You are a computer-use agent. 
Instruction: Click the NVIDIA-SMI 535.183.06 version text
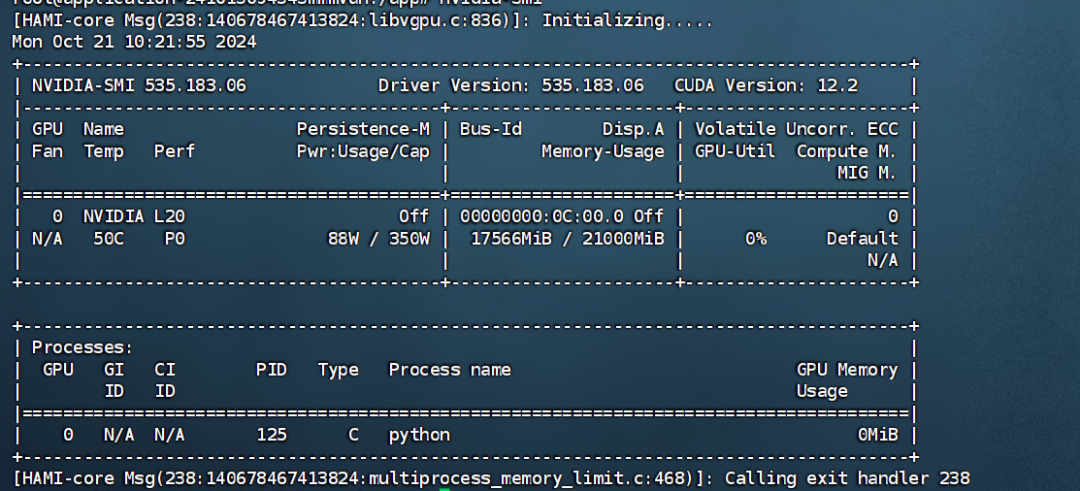[138, 86]
